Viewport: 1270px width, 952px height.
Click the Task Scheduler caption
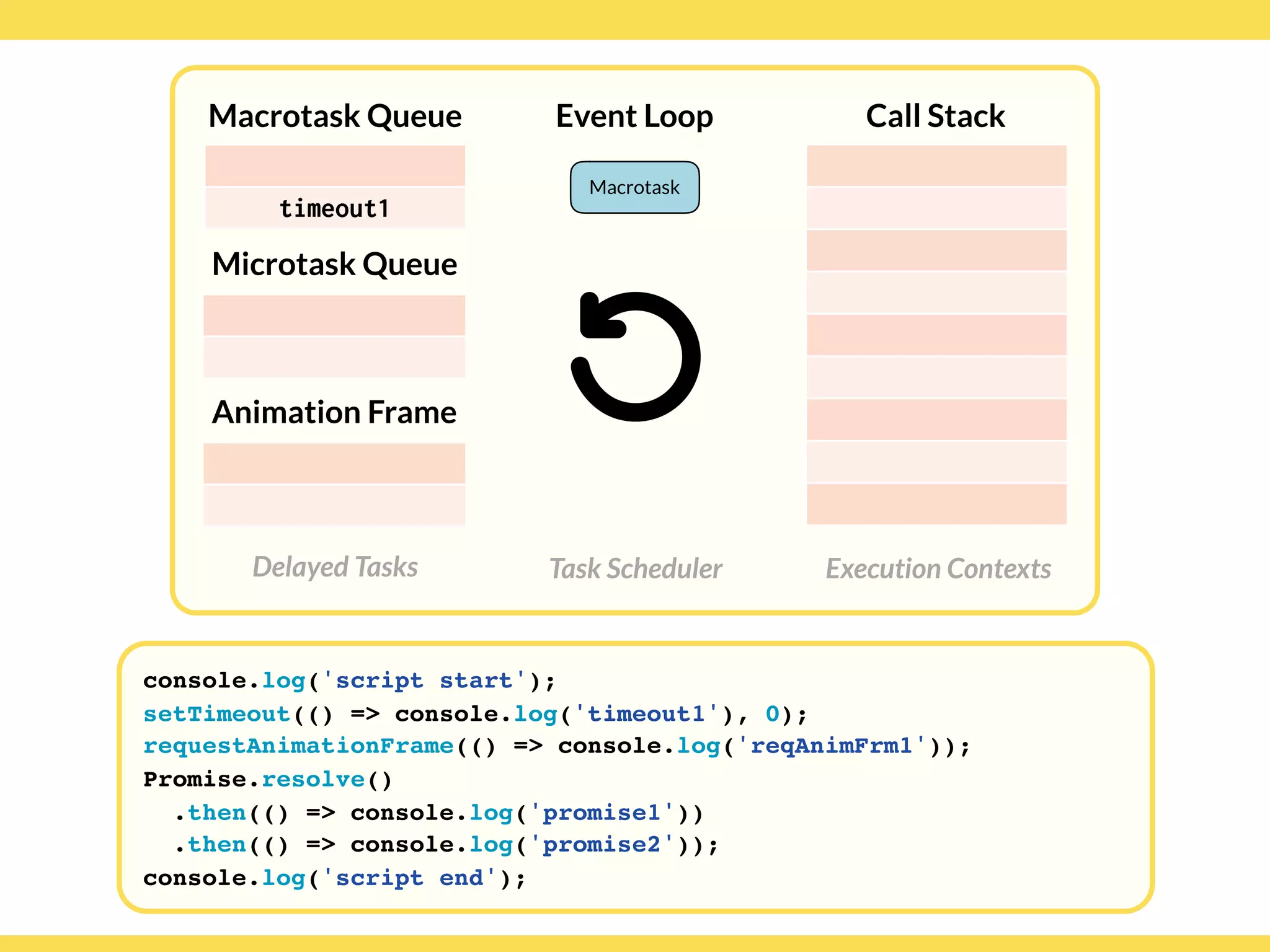pyautogui.click(x=636, y=568)
